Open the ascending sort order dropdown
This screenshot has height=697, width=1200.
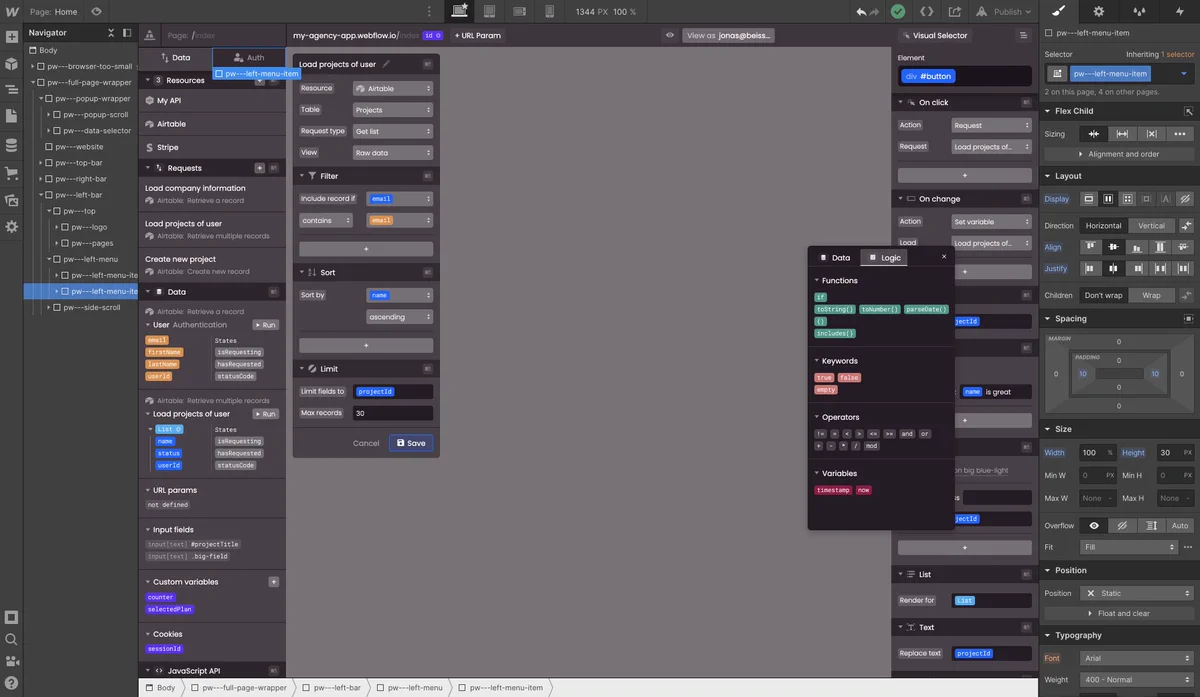400,317
